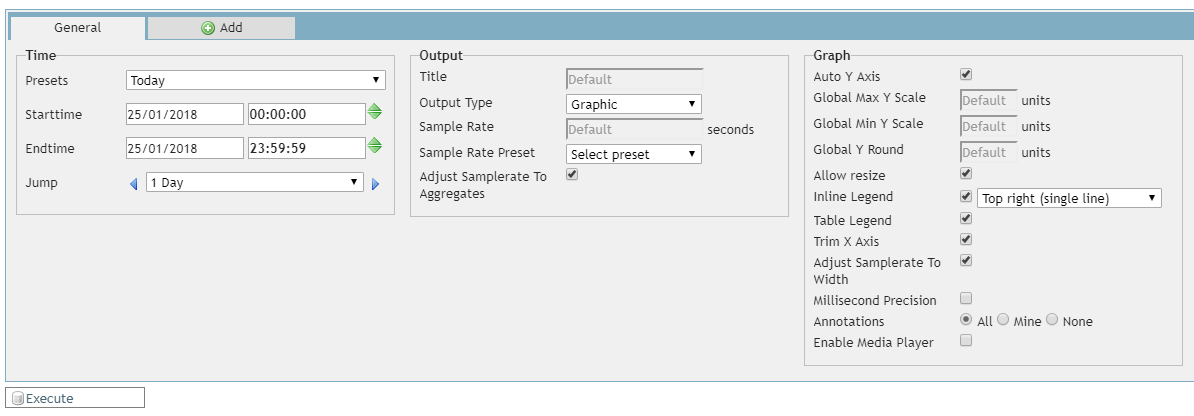The image size is (1194, 416).
Task: Click the left blue Jump back arrow
Action: coord(134,183)
